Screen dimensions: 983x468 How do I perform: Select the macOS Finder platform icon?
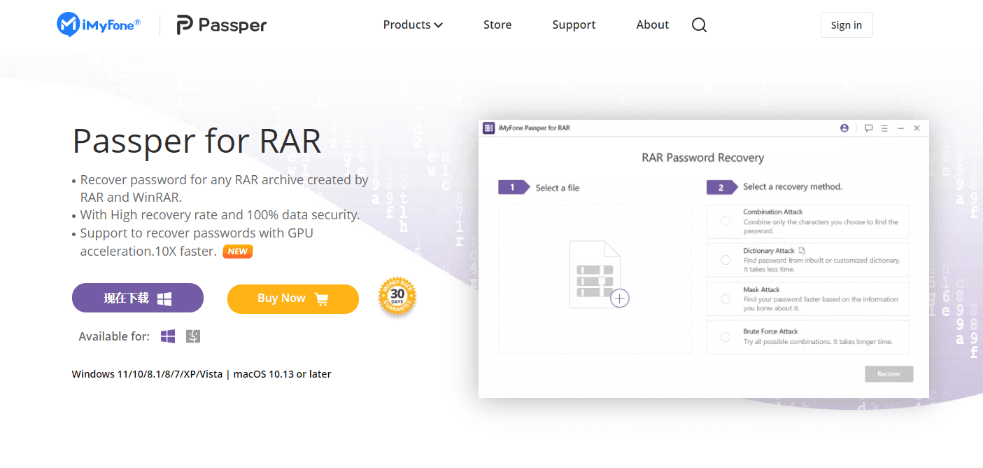tap(193, 336)
